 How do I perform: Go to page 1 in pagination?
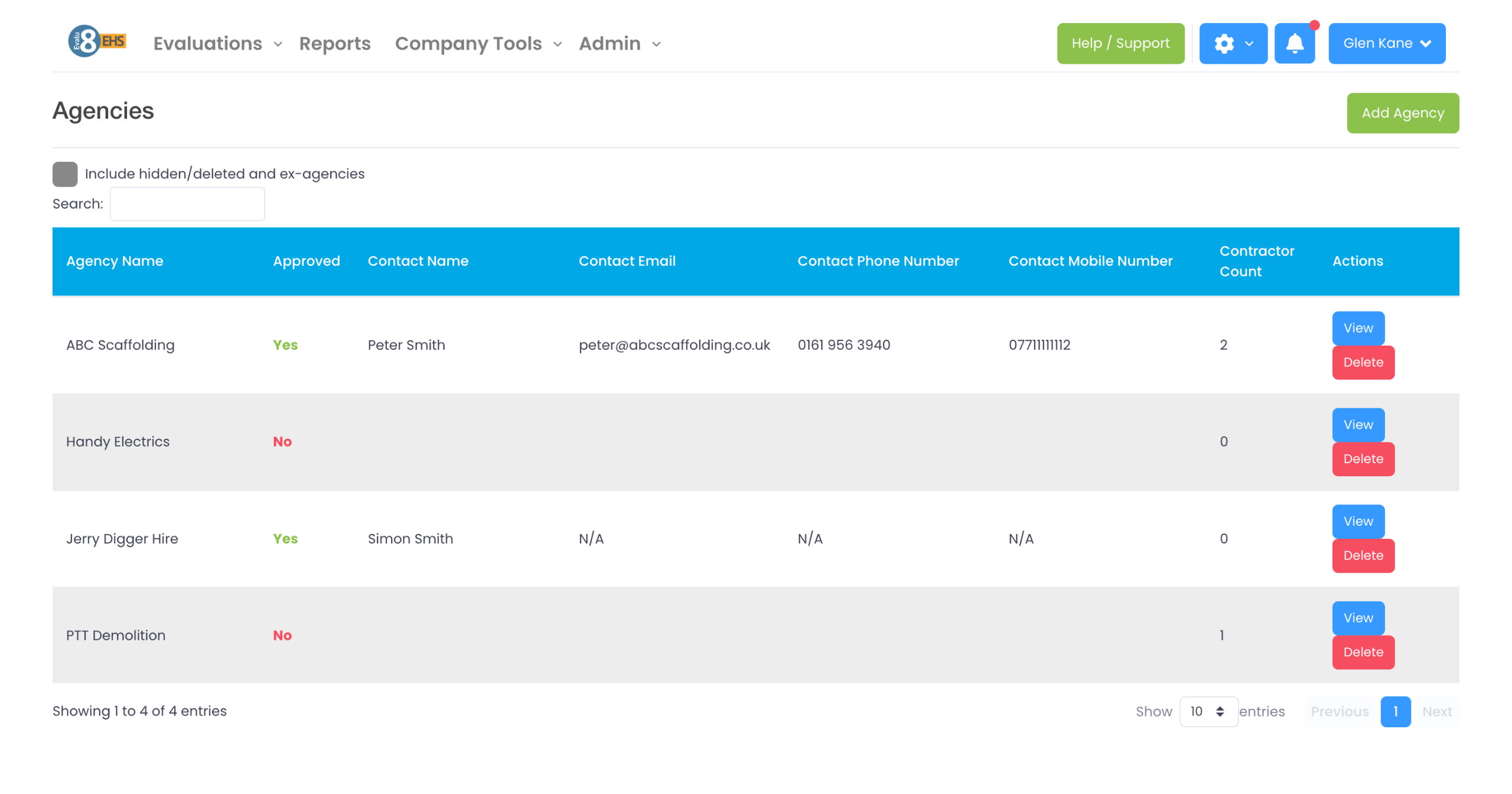pyautogui.click(x=1395, y=711)
